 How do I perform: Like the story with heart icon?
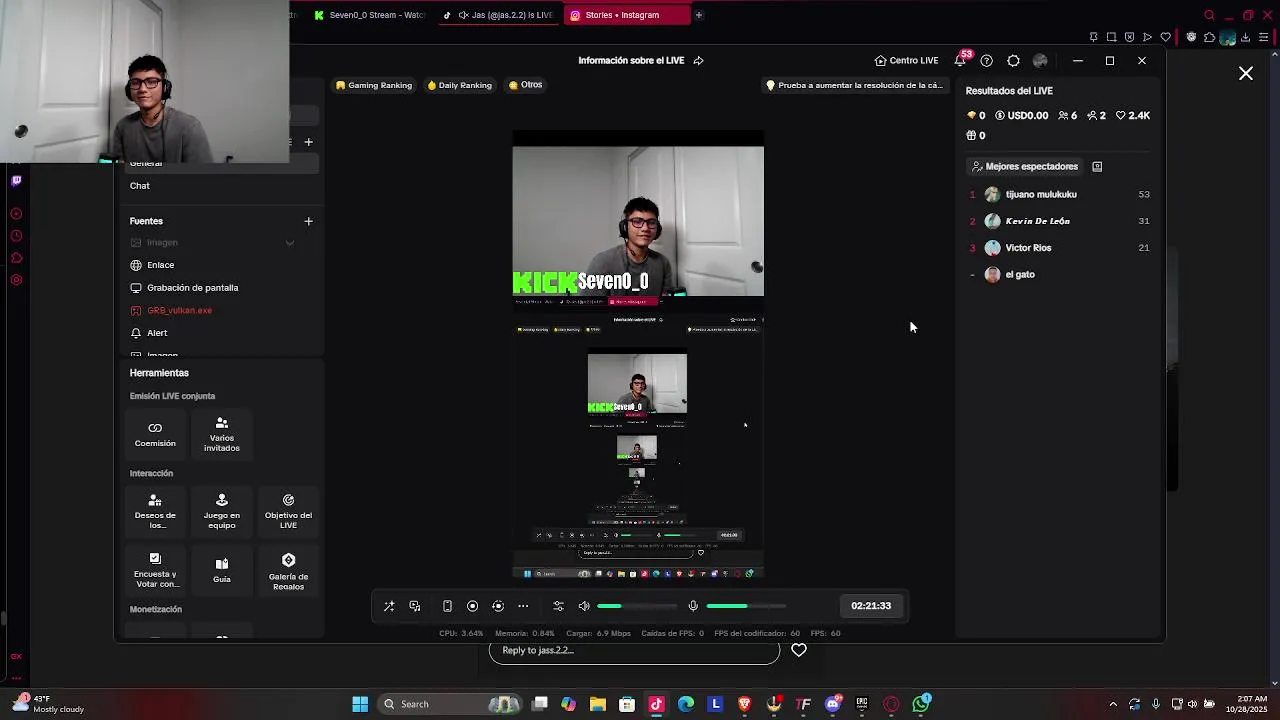click(799, 651)
